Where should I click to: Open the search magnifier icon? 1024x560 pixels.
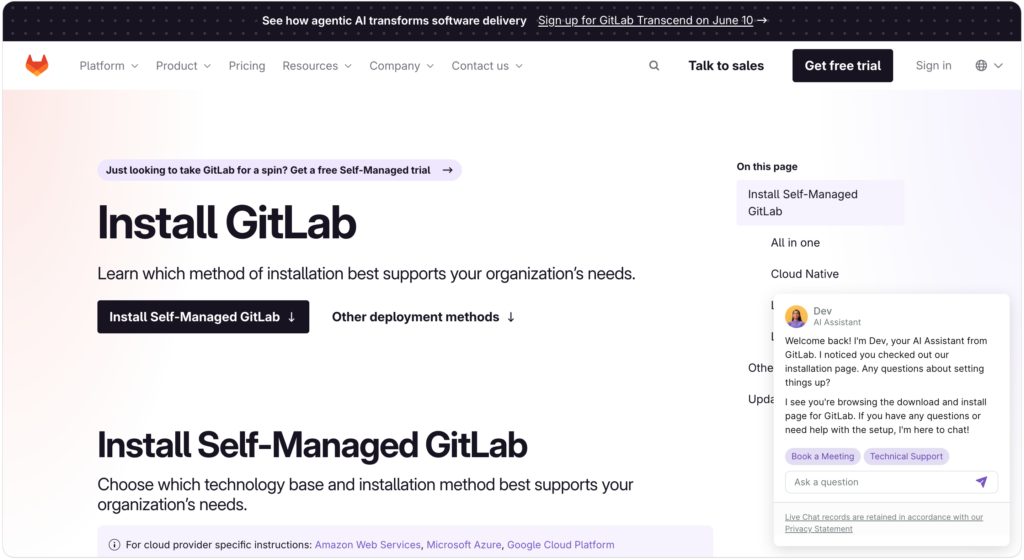[x=654, y=66]
